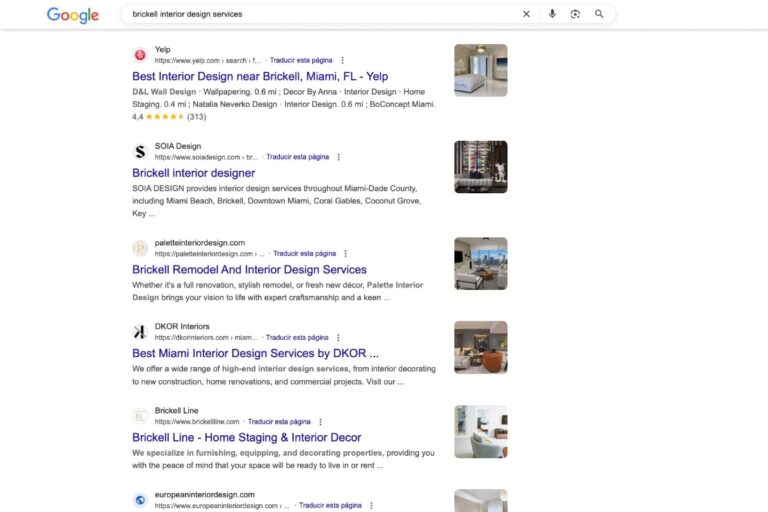The height and width of the screenshot is (512, 768).
Task: Click the Yelp favicon in first result
Action: coord(140,55)
